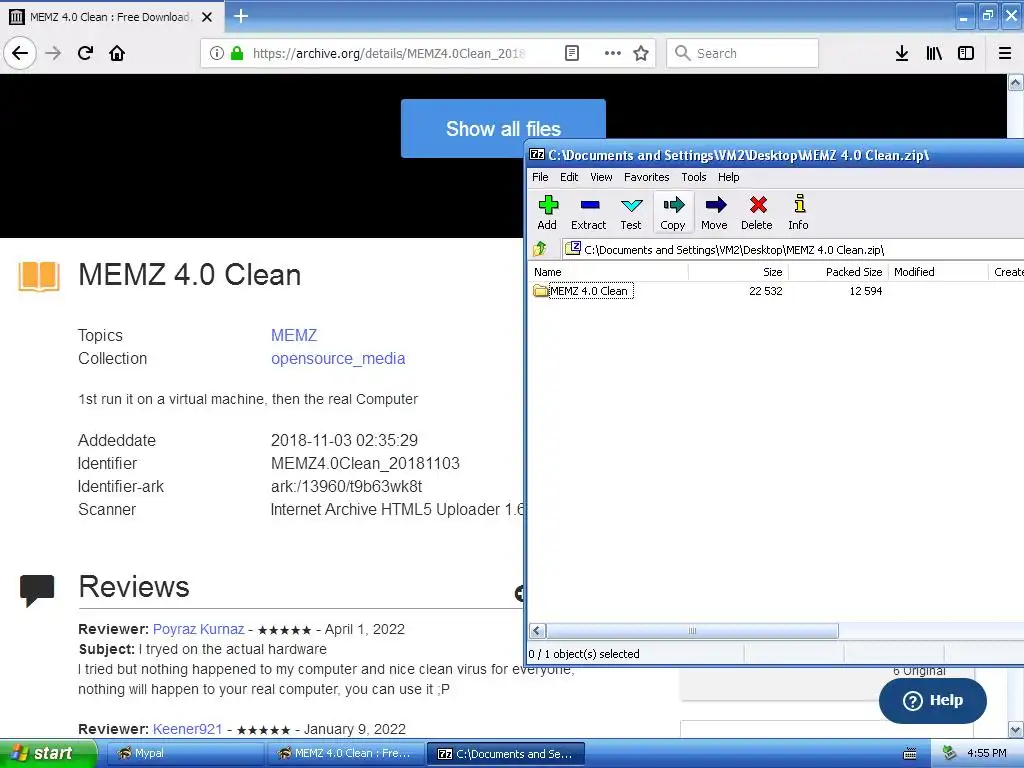The height and width of the screenshot is (768, 1024).
Task: Click the 7-Zip path address field
Action: 793,249
